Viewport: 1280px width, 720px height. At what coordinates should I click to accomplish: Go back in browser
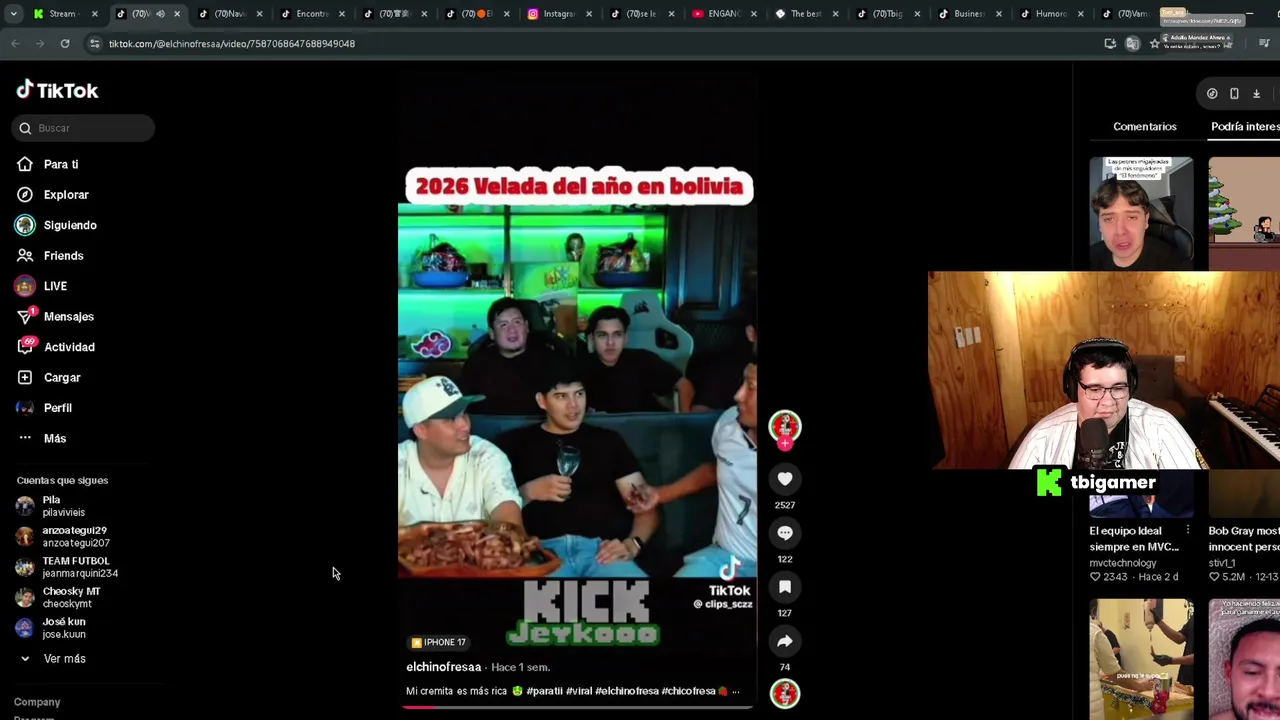coord(15,44)
